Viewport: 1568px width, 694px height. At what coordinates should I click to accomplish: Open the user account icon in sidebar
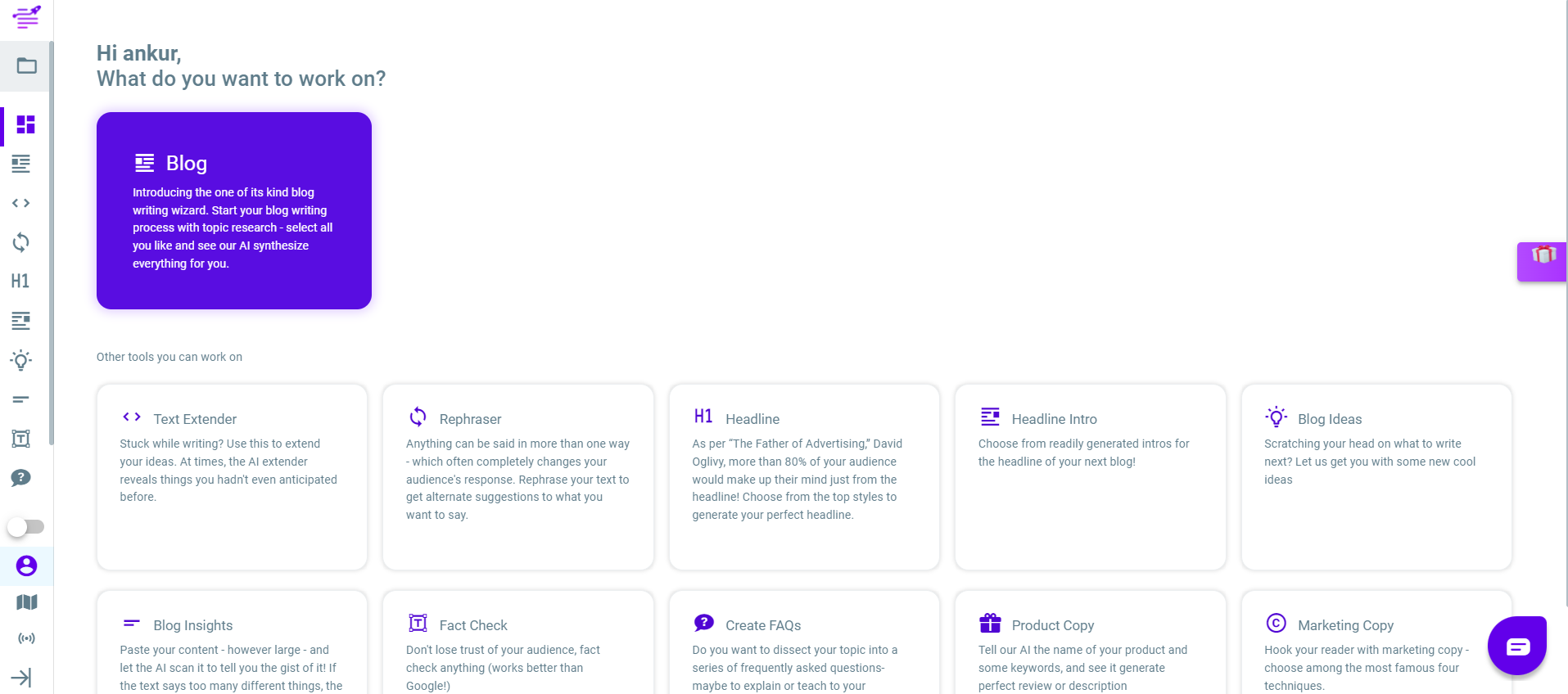pyautogui.click(x=26, y=566)
